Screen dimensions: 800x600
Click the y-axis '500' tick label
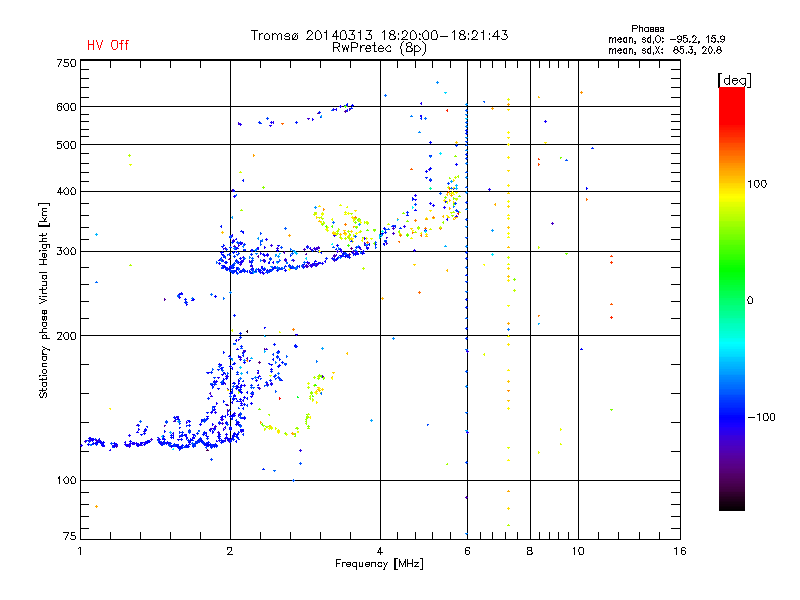pos(67,145)
